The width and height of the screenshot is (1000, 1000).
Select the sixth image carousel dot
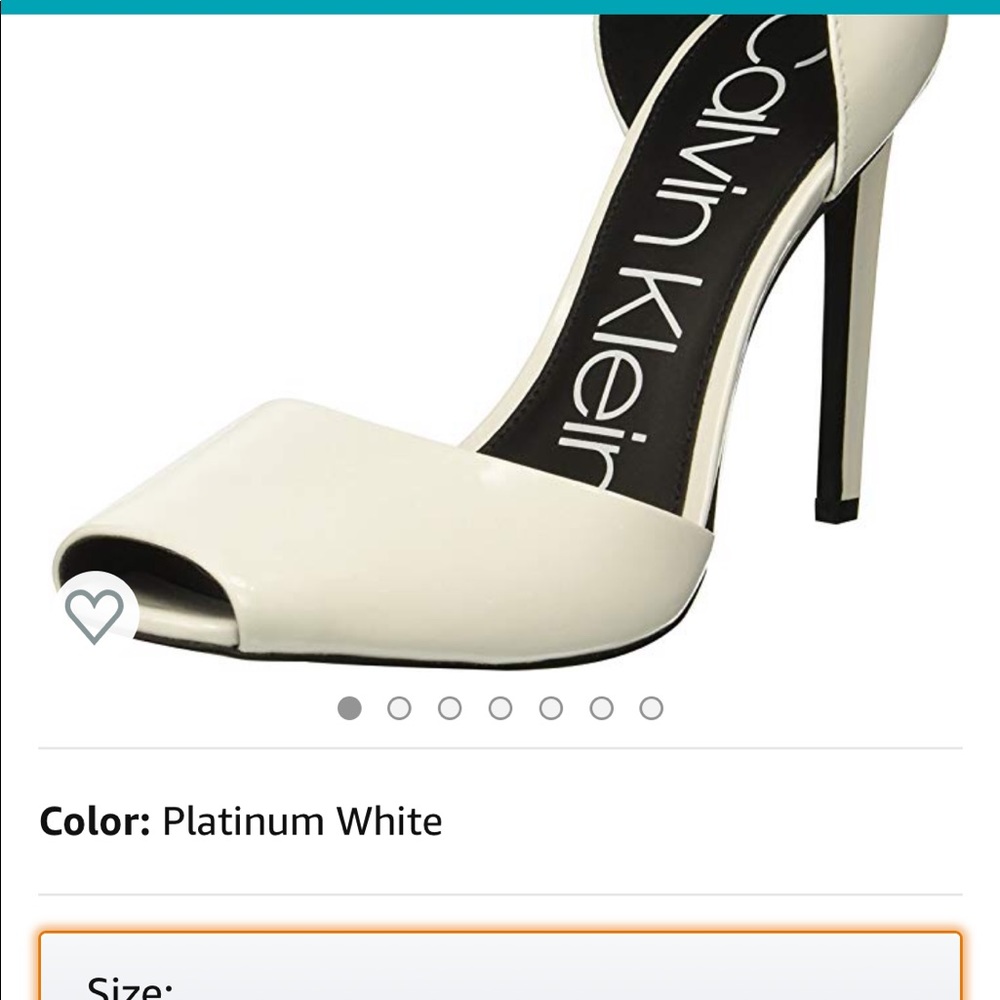click(x=597, y=707)
